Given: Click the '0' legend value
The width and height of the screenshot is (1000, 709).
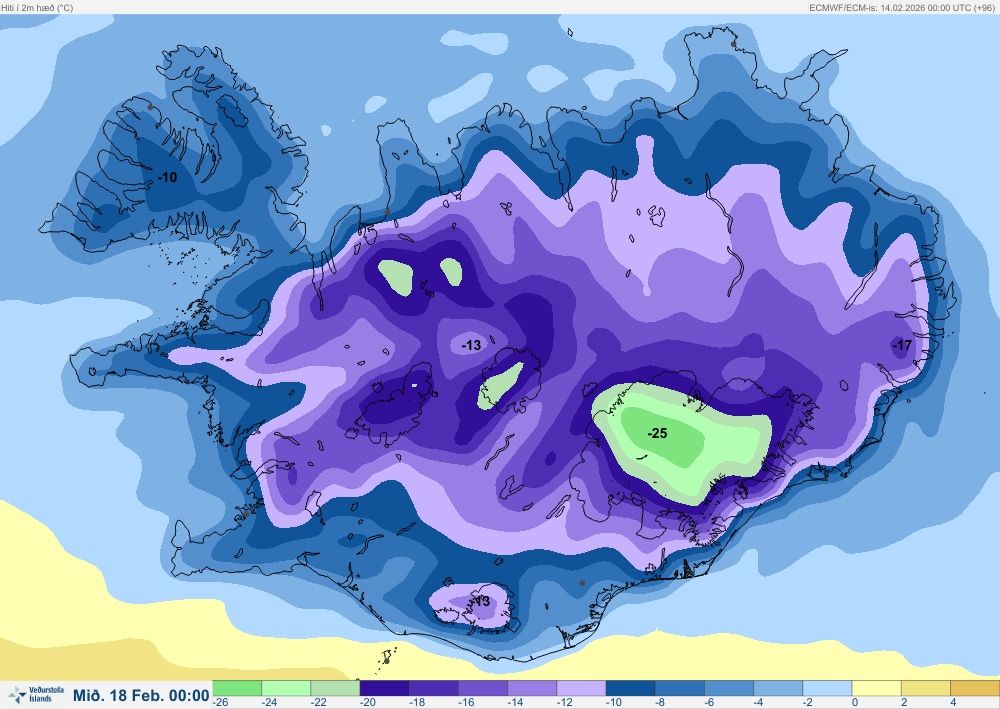Looking at the screenshot, I should pos(855,702).
